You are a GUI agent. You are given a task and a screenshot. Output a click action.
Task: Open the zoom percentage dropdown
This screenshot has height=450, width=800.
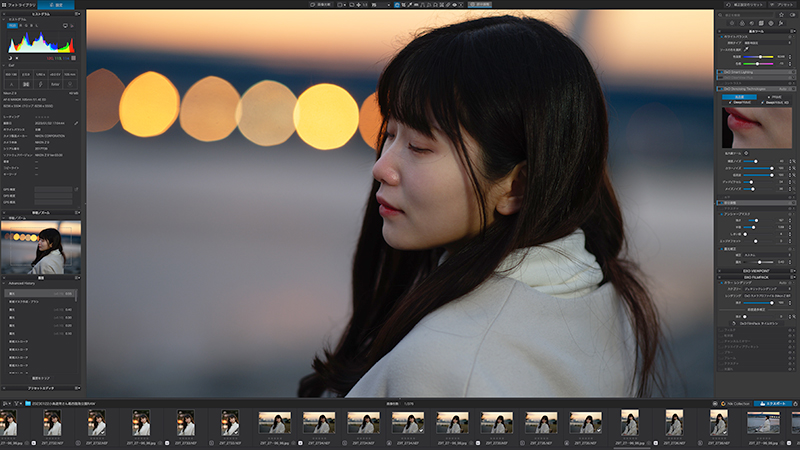point(382,5)
